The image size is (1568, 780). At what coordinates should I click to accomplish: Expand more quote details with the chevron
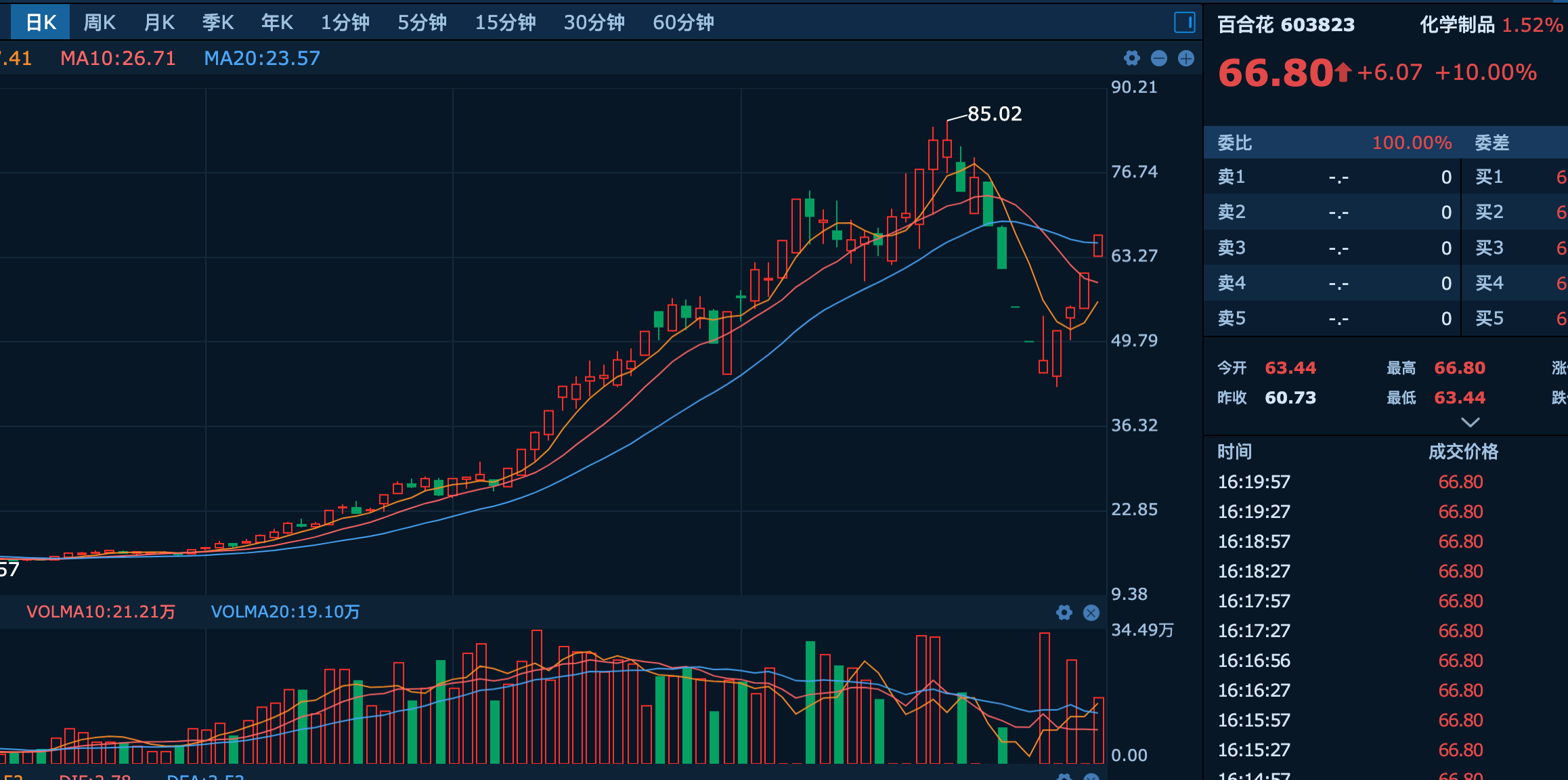tap(1471, 422)
